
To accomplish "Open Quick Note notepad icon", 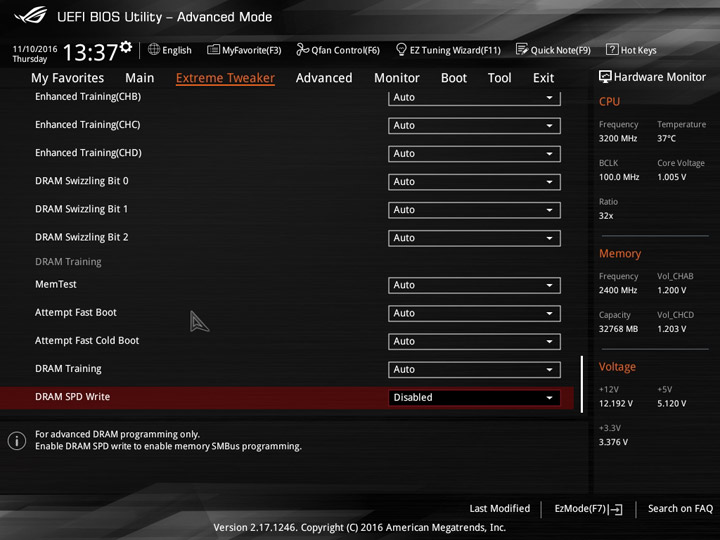I will [x=522, y=49].
